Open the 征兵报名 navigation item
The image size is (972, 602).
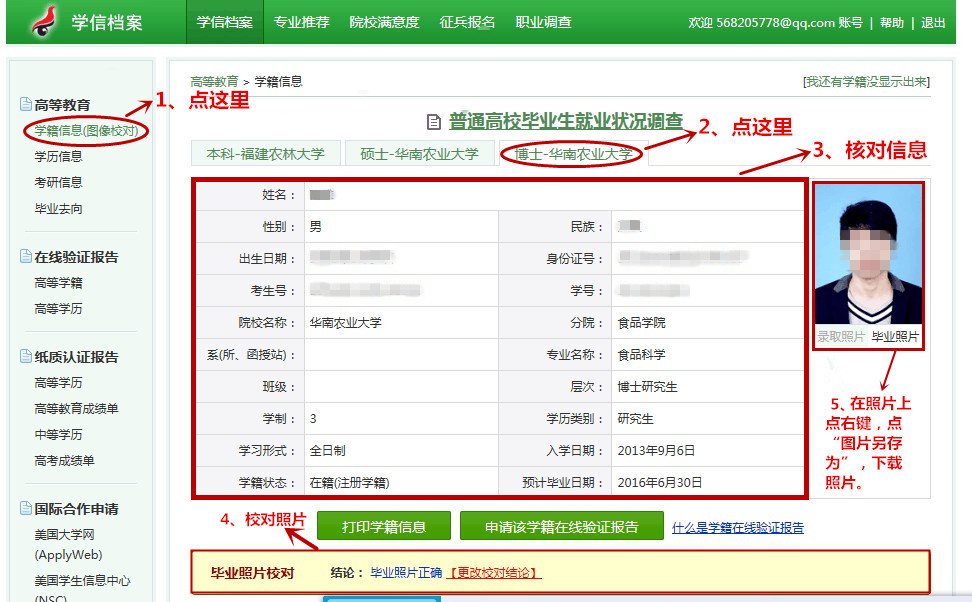[x=467, y=22]
